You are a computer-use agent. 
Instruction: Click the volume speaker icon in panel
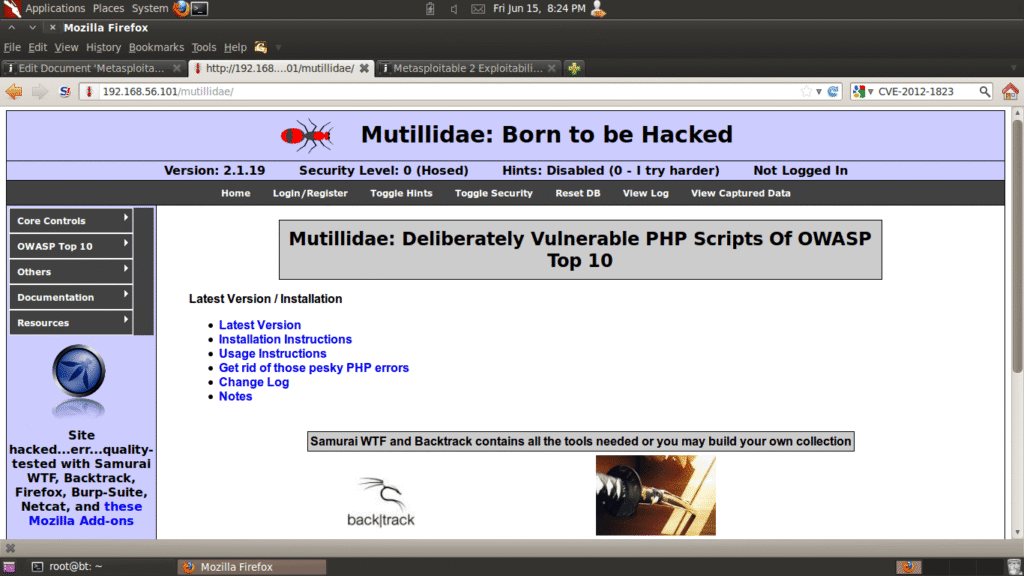(x=454, y=9)
